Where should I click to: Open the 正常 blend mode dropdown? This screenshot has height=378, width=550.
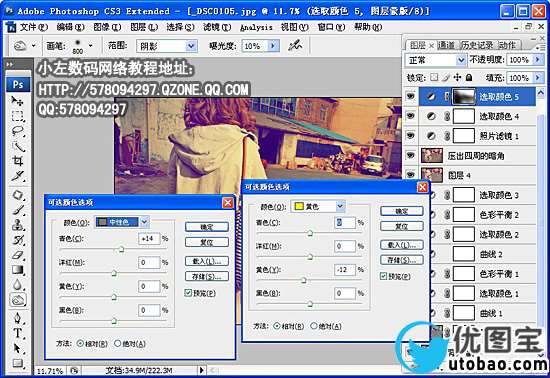click(x=461, y=60)
